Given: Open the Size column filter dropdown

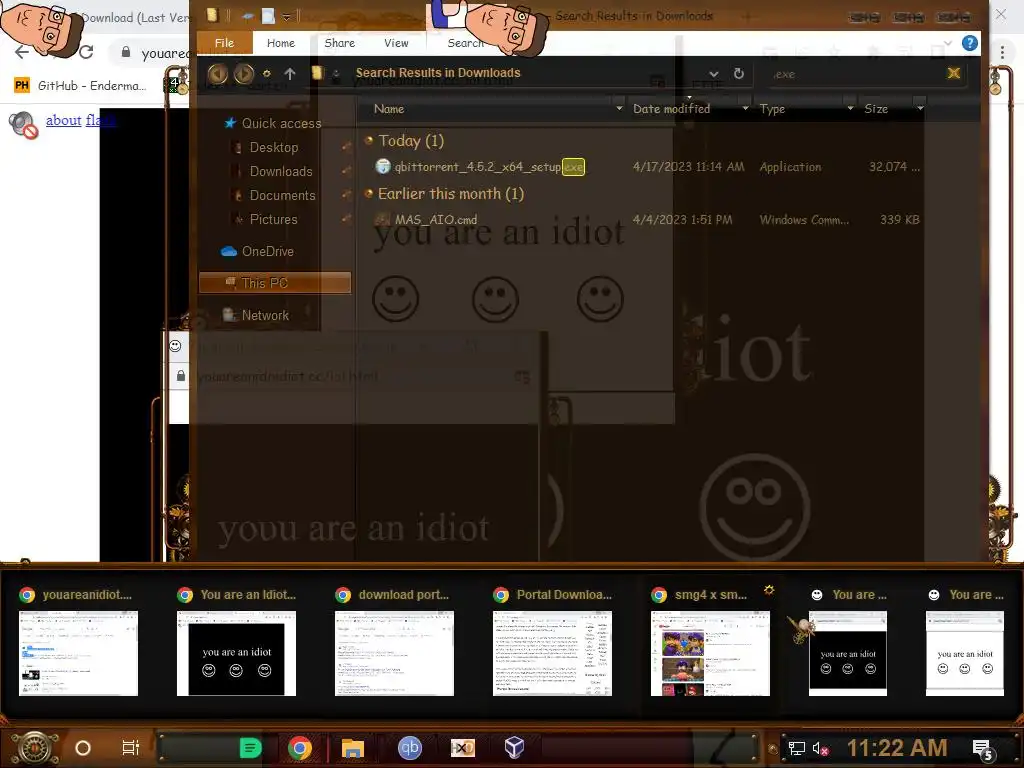Looking at the screenshot, I should [920, 108].
